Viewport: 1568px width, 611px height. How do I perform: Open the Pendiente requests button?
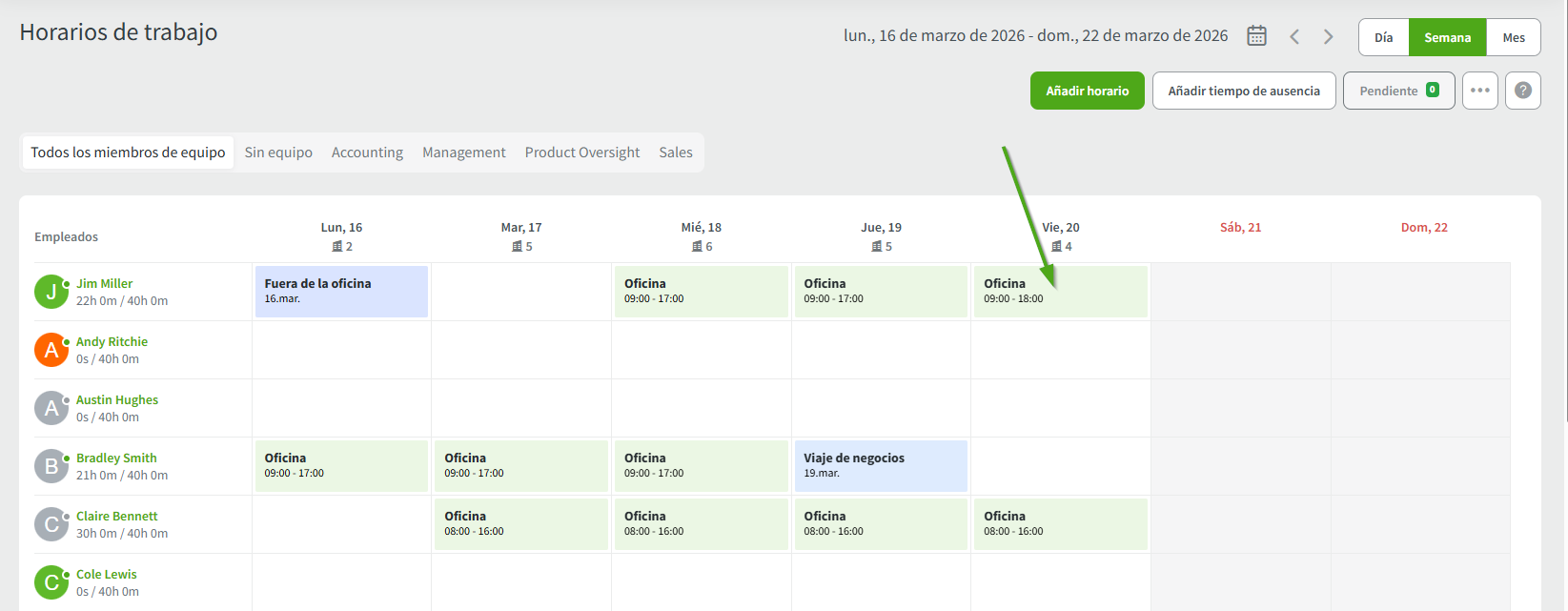click(1397, 91)
